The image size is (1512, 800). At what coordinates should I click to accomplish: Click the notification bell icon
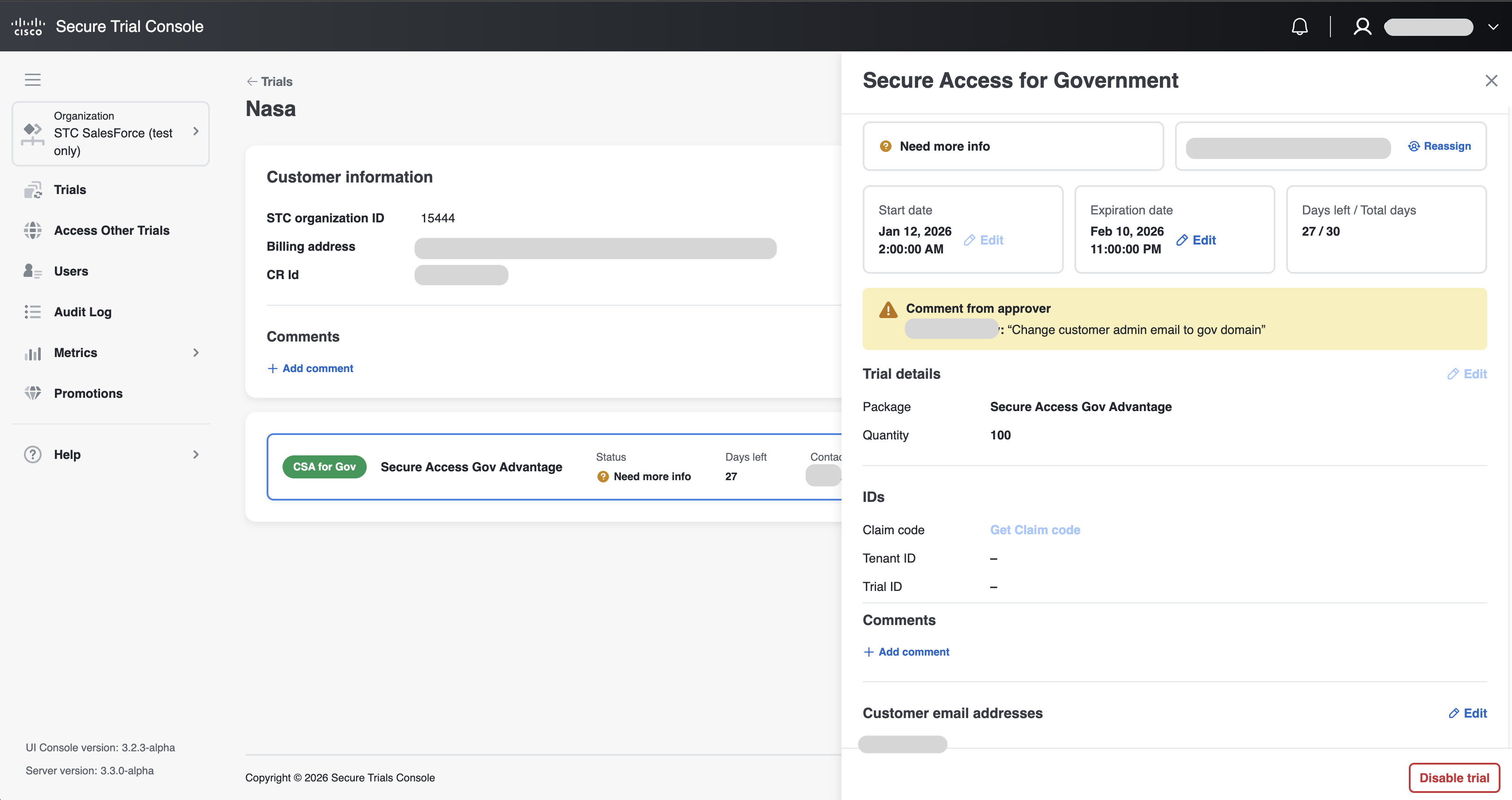[x=1299, y=27]
